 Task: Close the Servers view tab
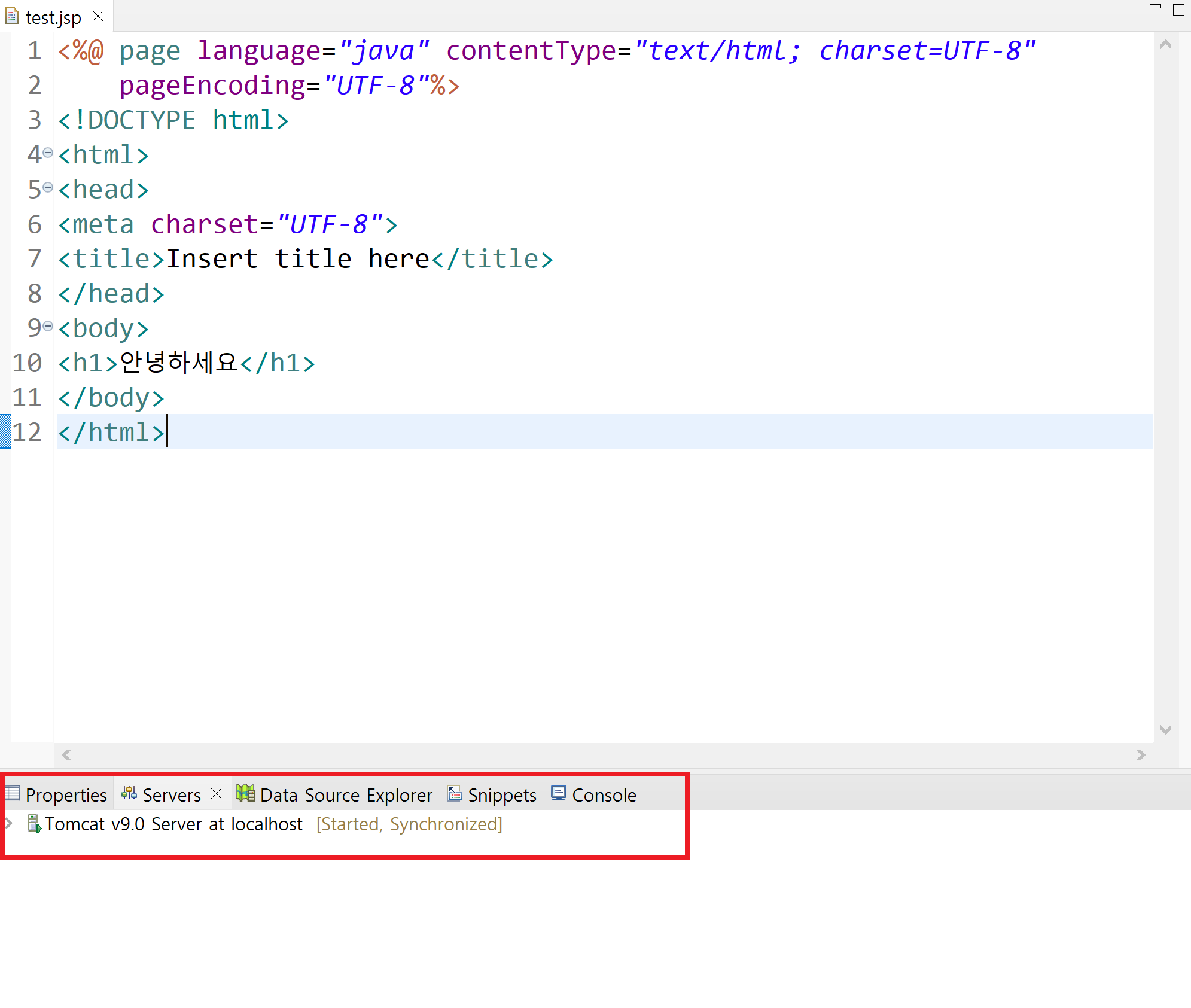[217, 794]
